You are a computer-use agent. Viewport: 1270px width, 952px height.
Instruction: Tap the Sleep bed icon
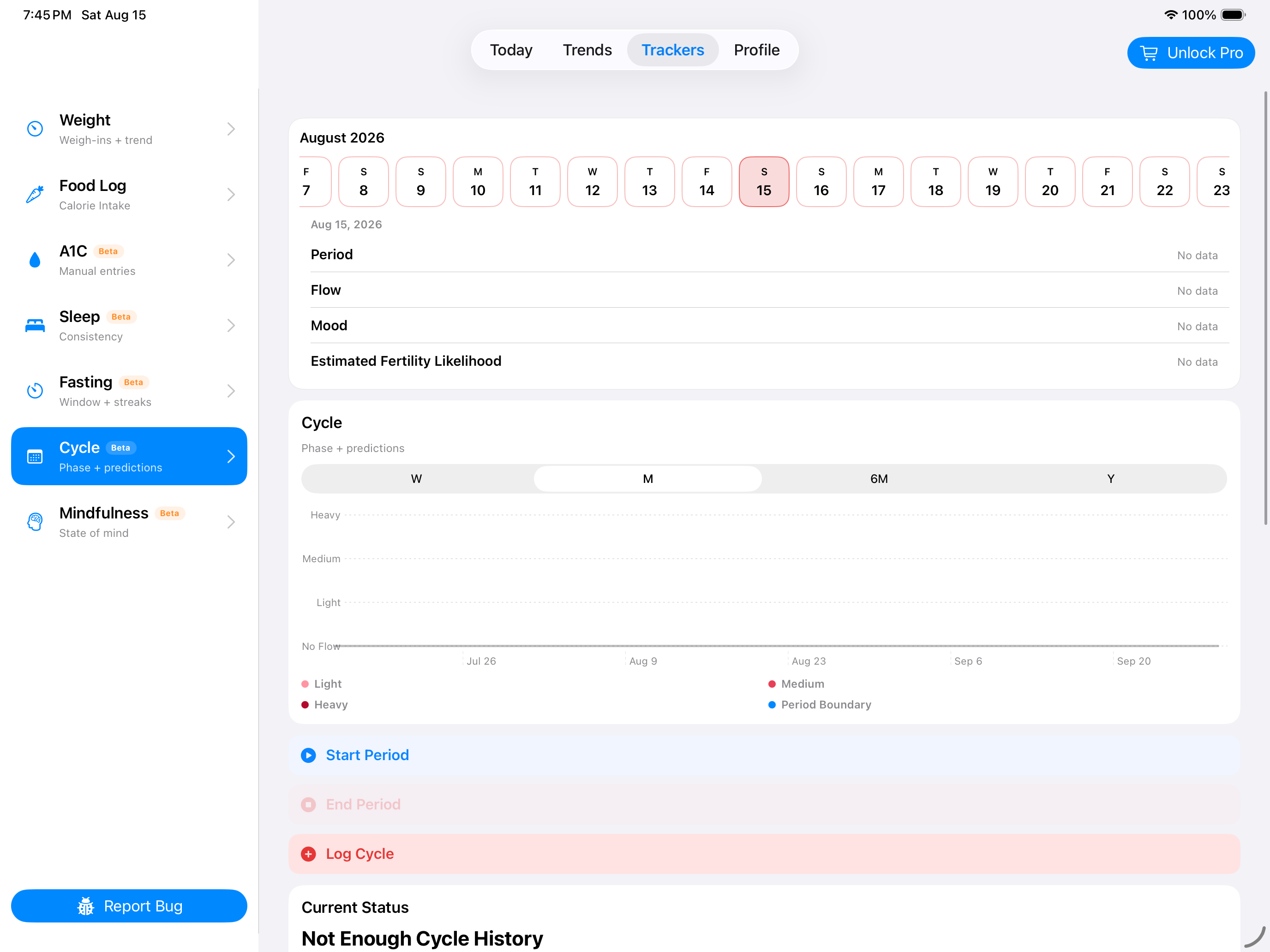35,325
